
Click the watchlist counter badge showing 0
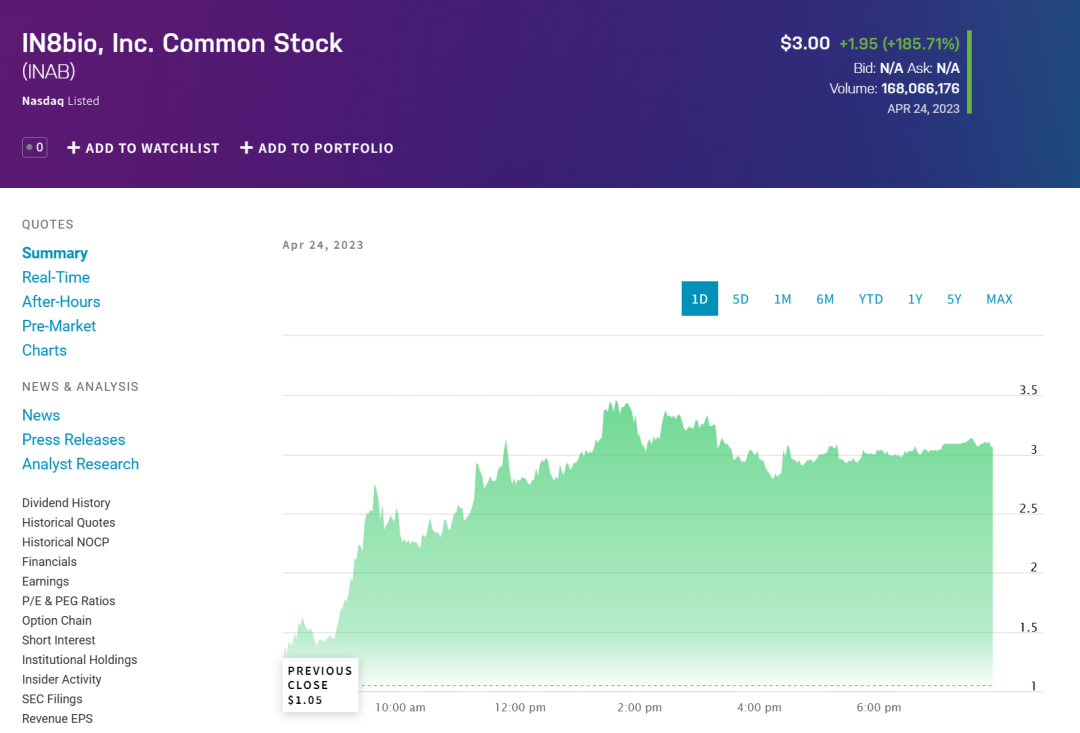point(34,146)
